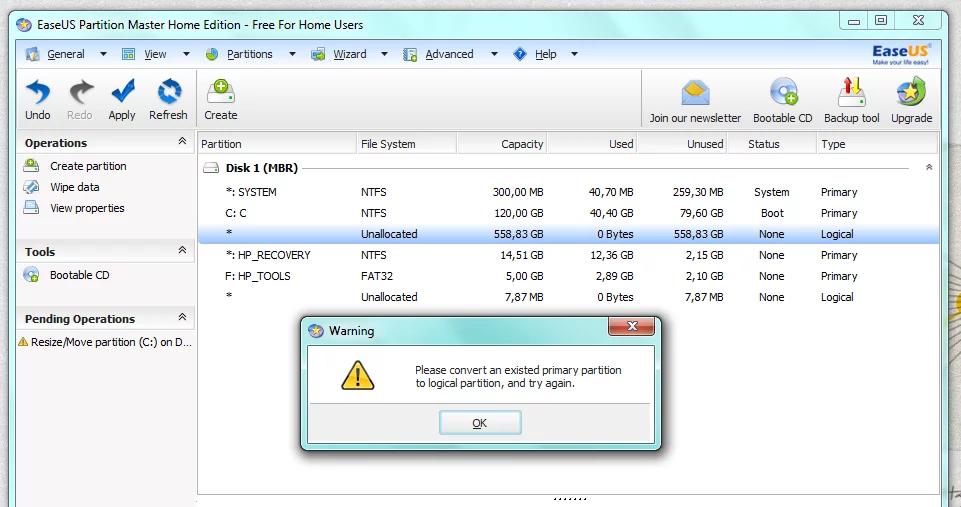The width and height of the screenshot is (961, 507).
Task: Click the Create partition sidebar icon
Action: 31,166
